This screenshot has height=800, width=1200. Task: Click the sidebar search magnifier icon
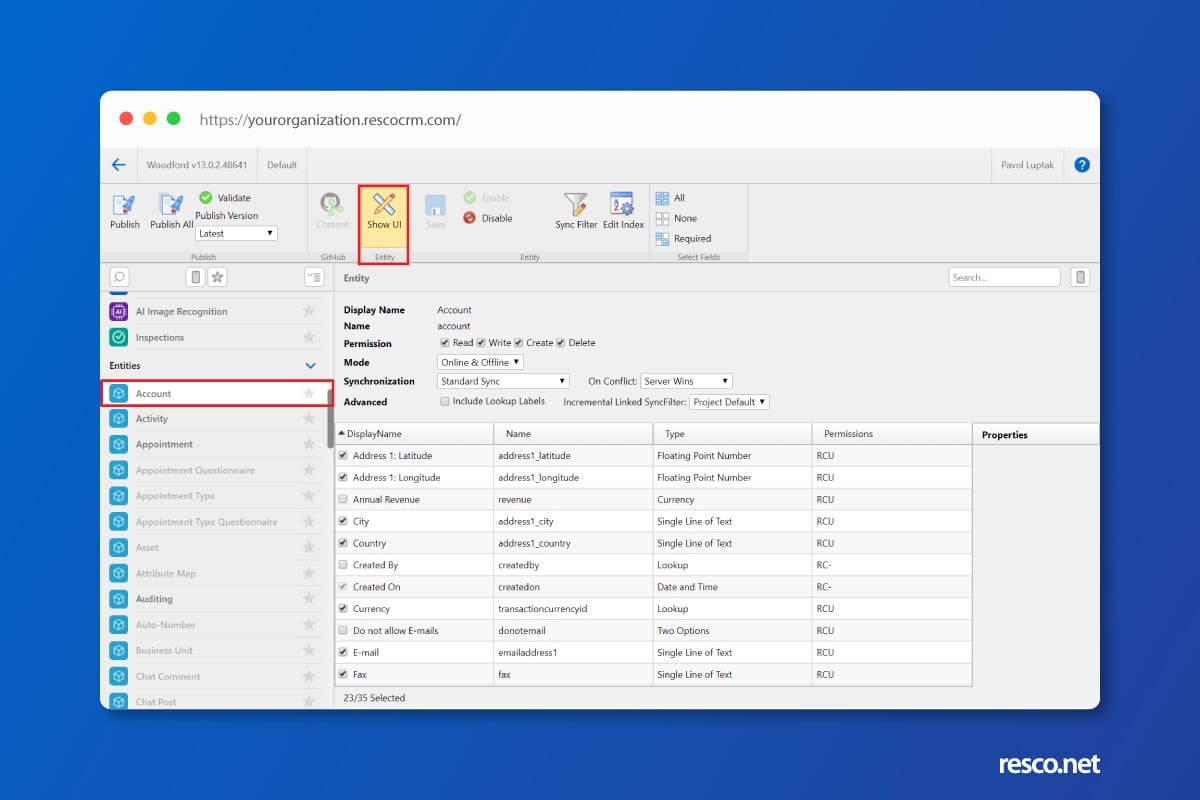119,277
